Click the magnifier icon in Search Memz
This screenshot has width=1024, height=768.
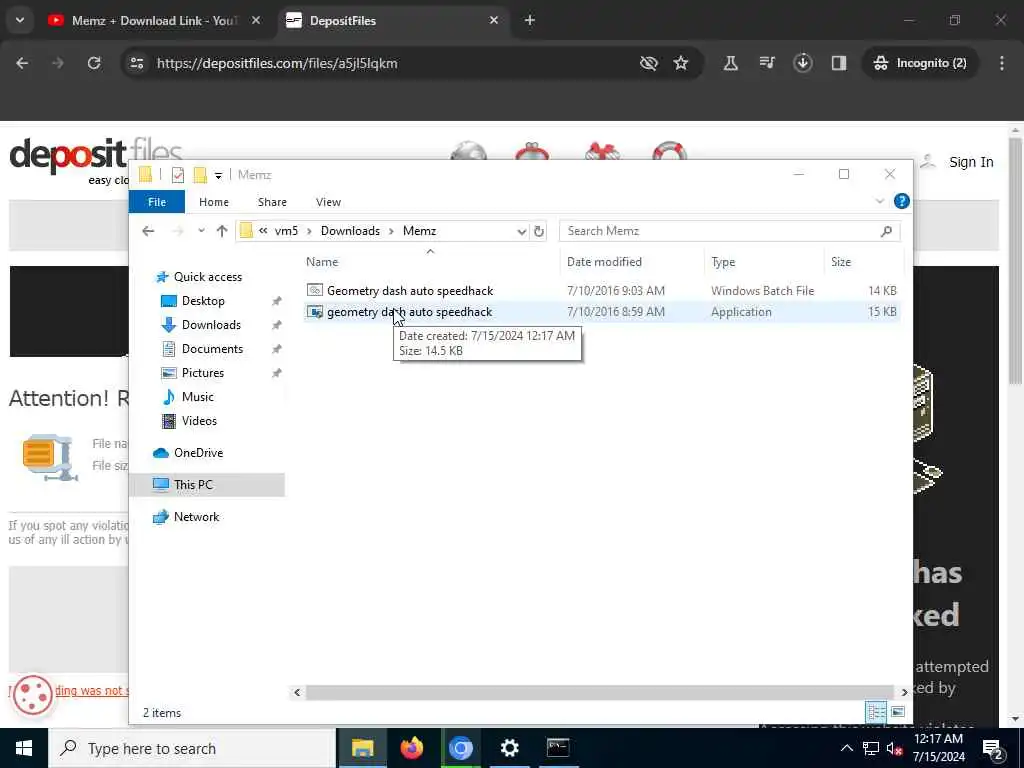coord(886,231)
